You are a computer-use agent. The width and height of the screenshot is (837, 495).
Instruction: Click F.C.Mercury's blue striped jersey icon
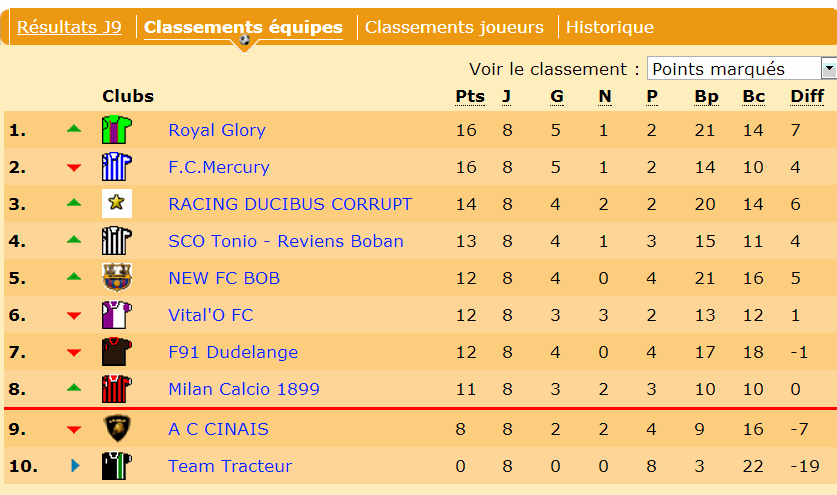116,167
